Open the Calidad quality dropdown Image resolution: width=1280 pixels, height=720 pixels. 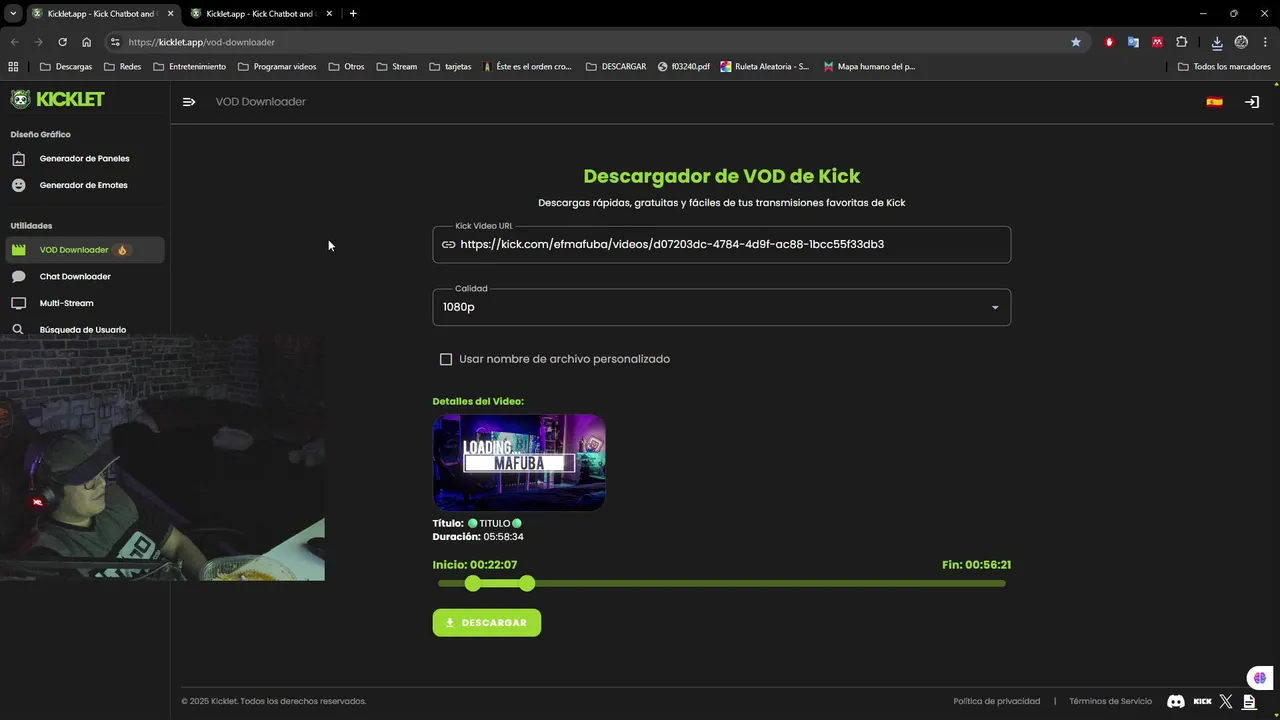click(721, 307)
